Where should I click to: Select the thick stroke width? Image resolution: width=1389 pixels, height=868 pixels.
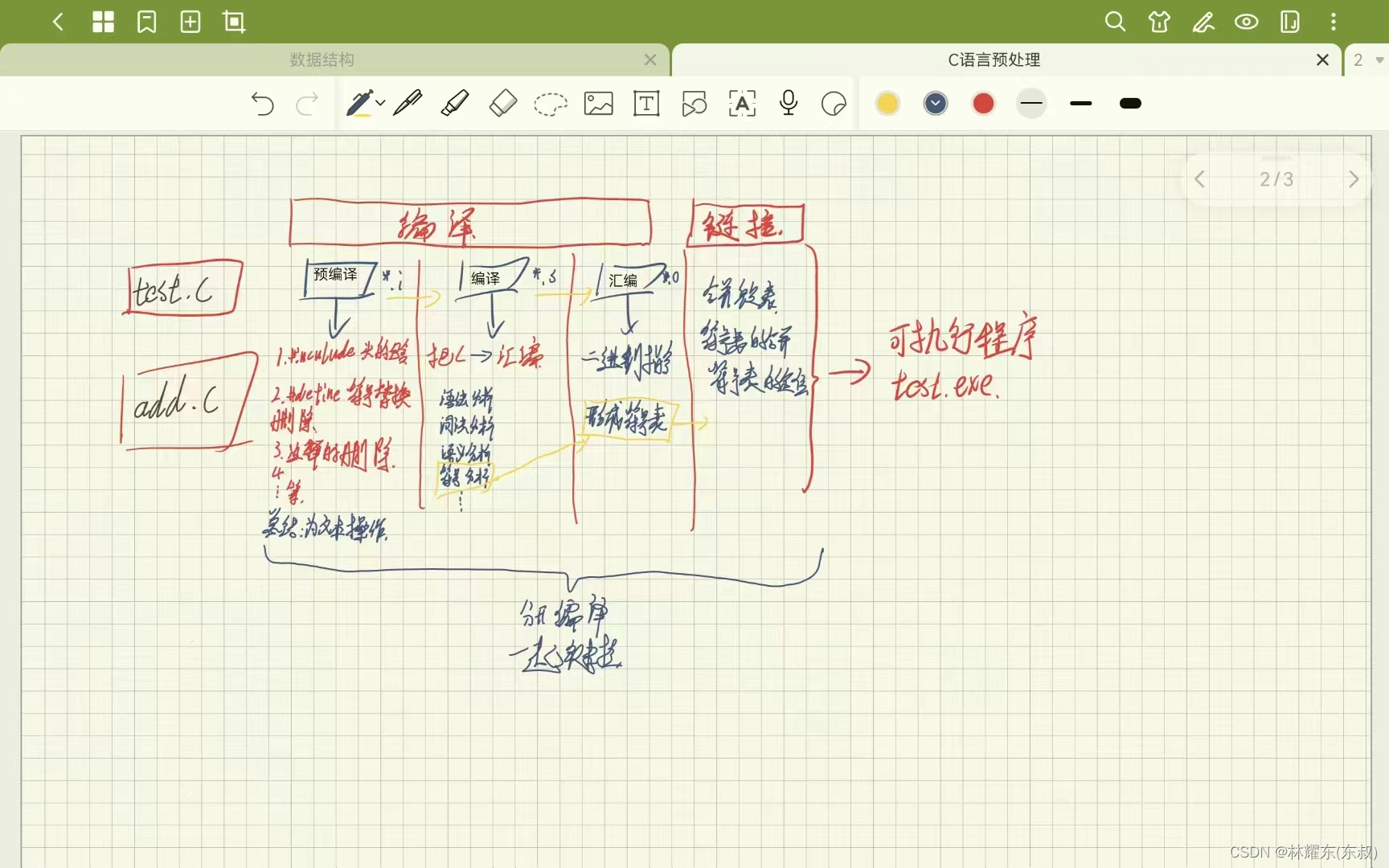coord(1130,103)
